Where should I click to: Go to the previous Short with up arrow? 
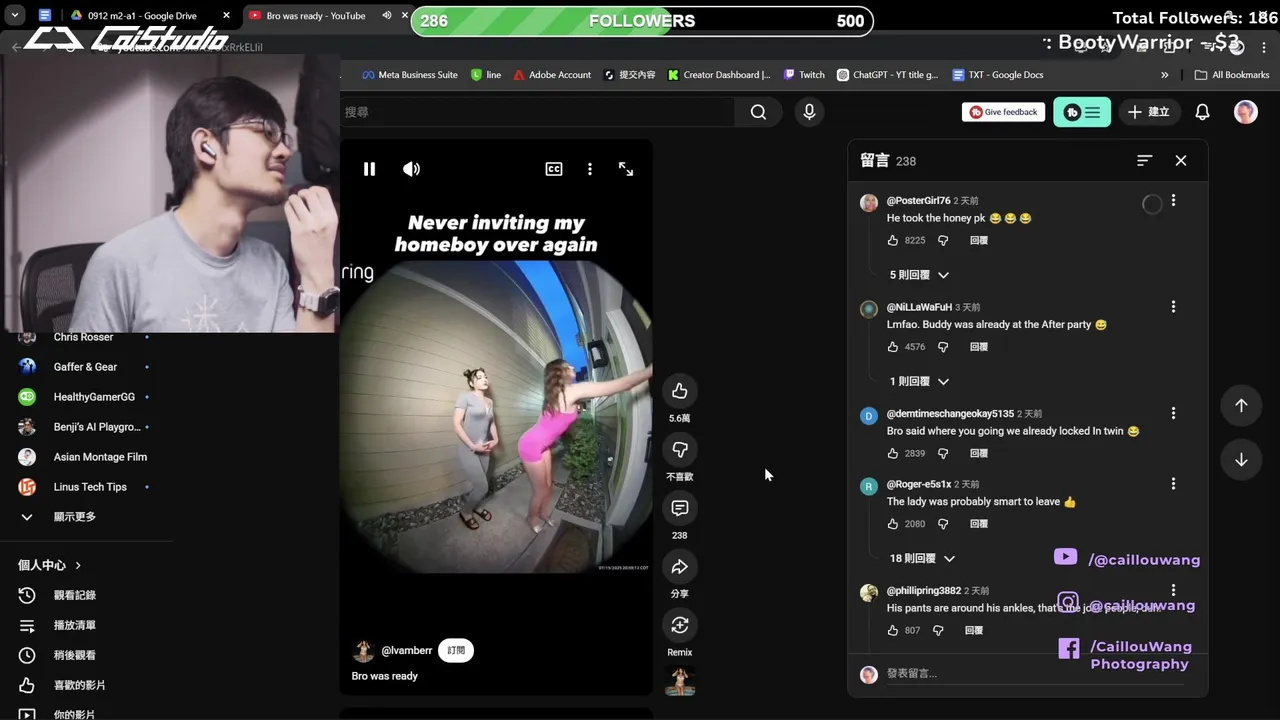tap(1241, 405)
